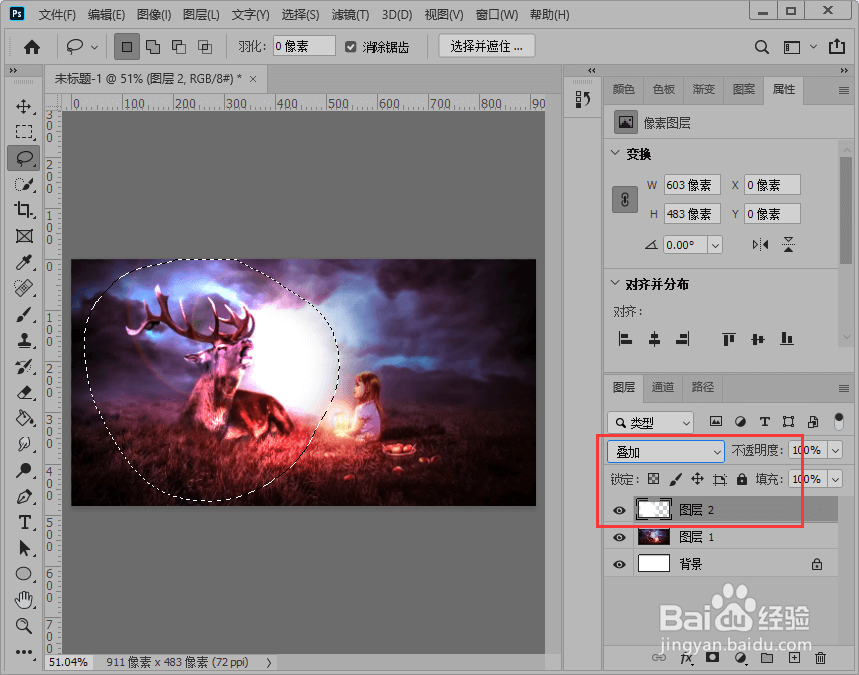Toggle link width and height button
This screenshot has height=675, width=859.
(625, 199)
